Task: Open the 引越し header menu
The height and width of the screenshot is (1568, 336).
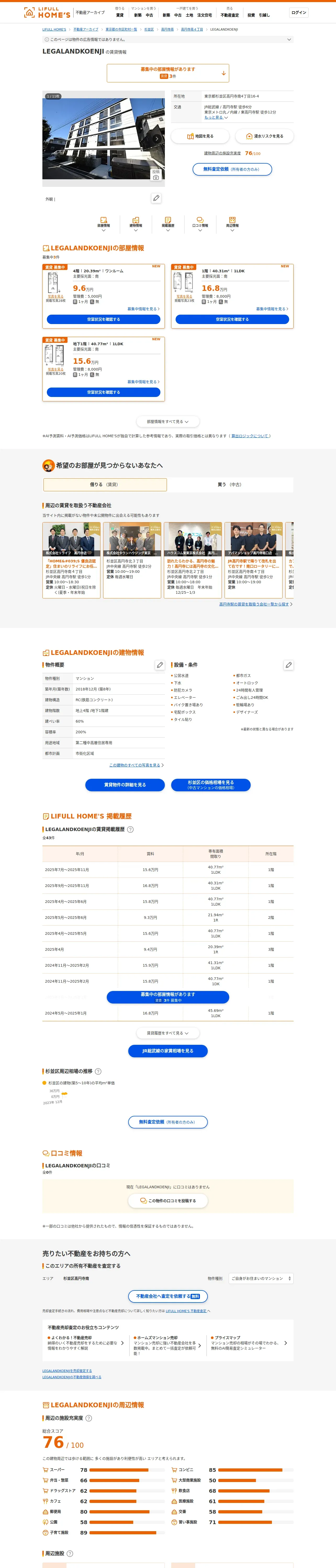Action: 264,15
